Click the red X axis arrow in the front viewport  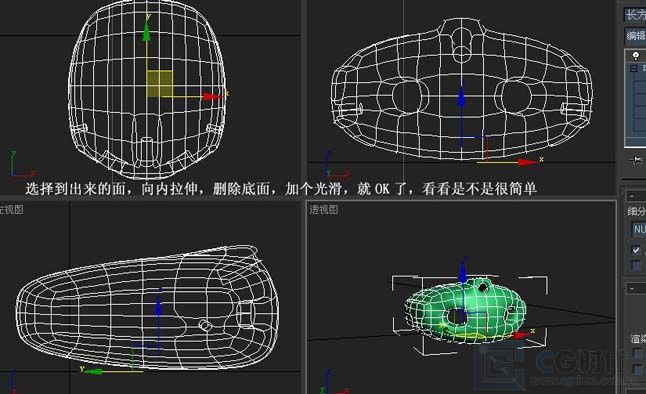tap(527, 162)
